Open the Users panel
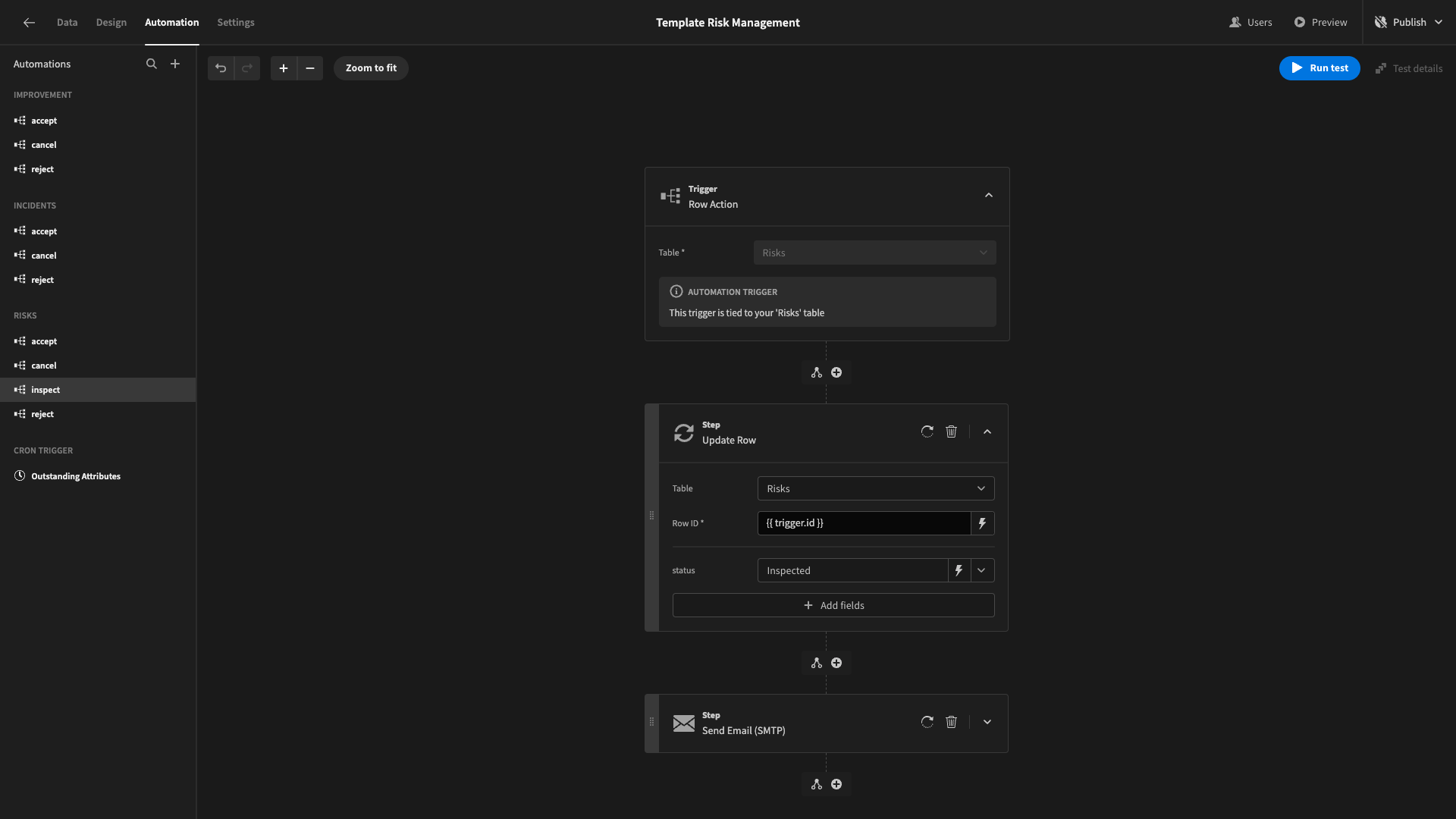 (1251, 23)
